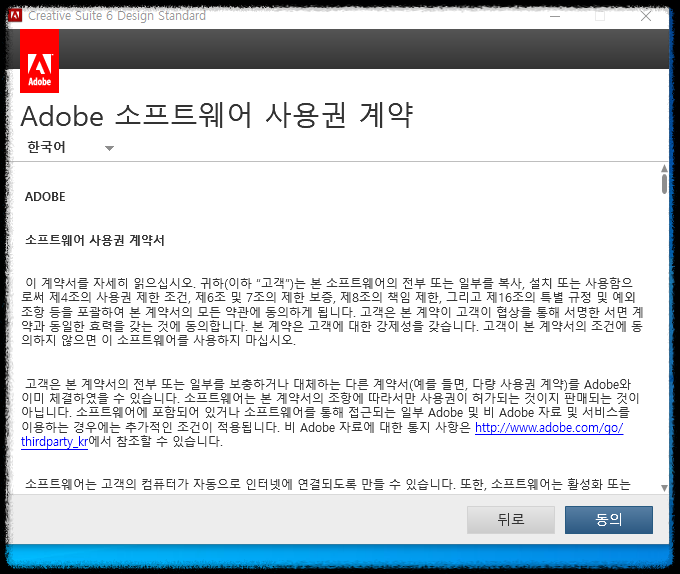Click the 'Adobe 소프트웨어 사용권 계약' page title
The height and width of the screenshot is (574, 680).
tap(216, 116)
